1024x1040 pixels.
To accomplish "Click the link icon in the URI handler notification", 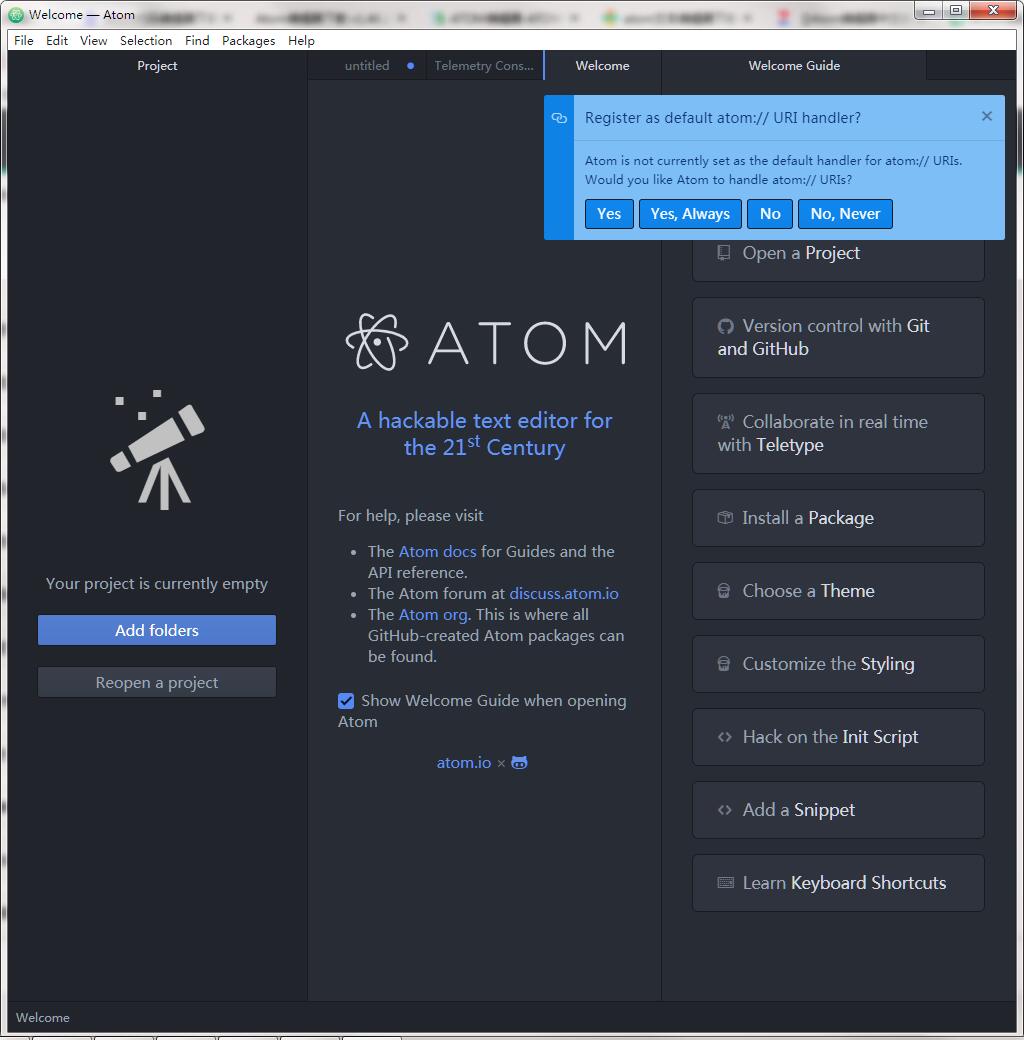I will [559, 118].
